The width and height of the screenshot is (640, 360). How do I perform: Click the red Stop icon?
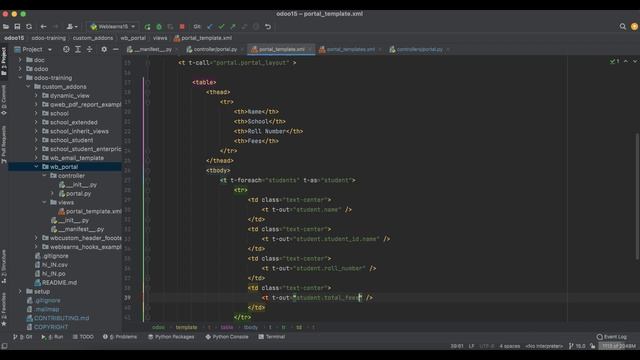click(x=182, y=27)
